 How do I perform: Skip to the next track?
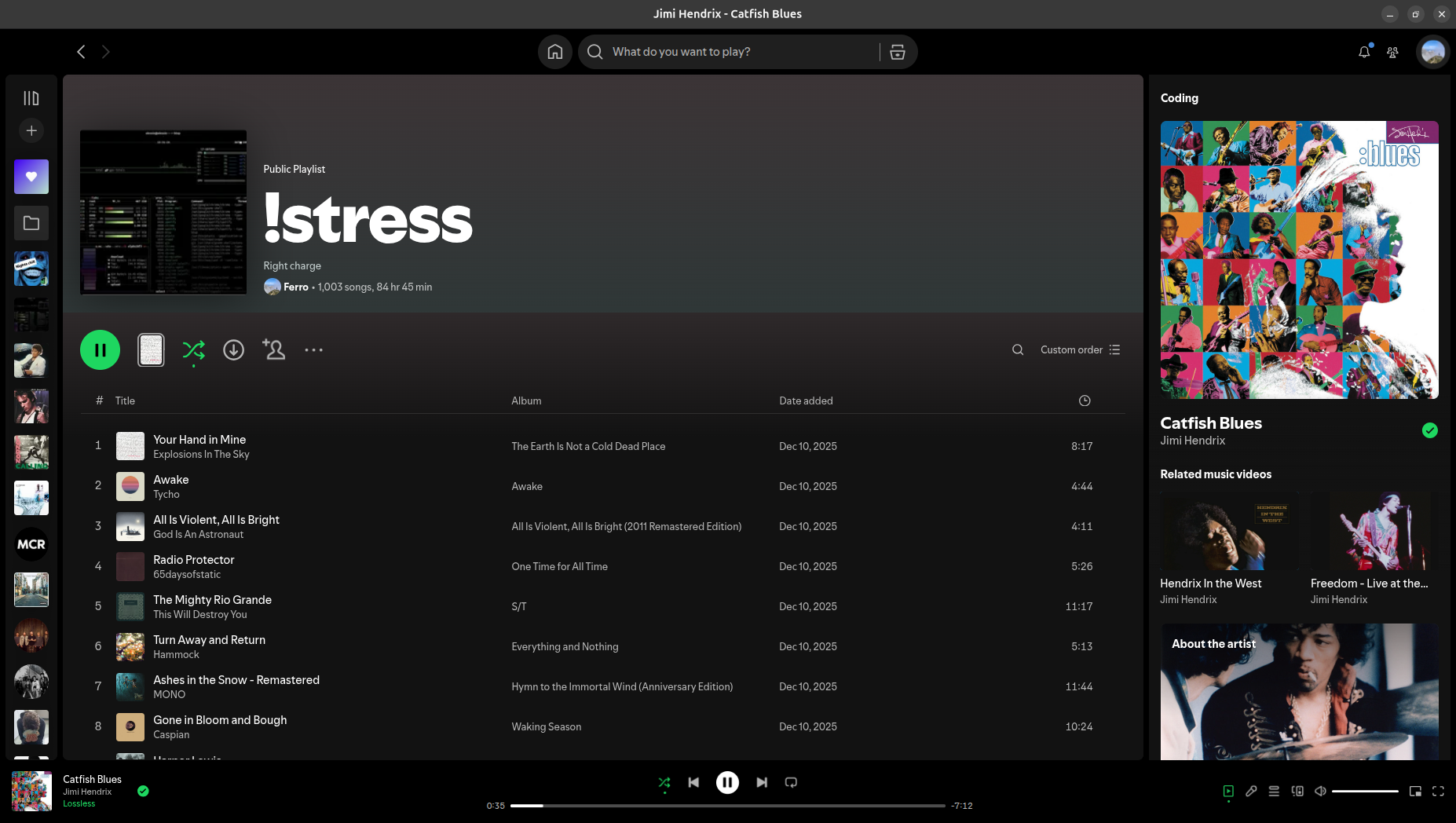[761, 782]
